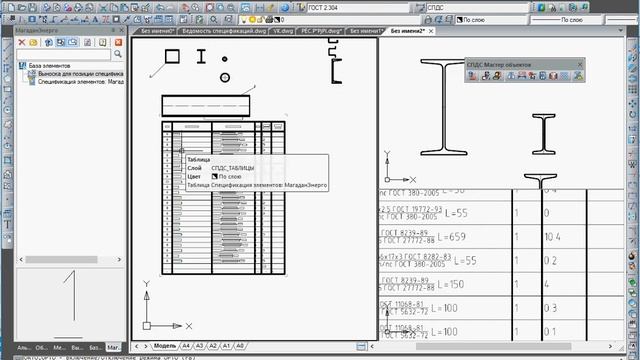Click the preview thumbnail showing numeral 1
This screenshot has width=640, height=360.
(x=70, y=303)
